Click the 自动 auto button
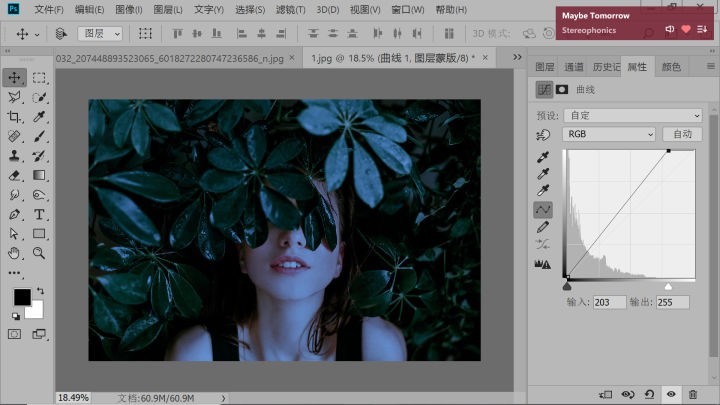Viewport: 720px width, 405px height. point(682,134)
